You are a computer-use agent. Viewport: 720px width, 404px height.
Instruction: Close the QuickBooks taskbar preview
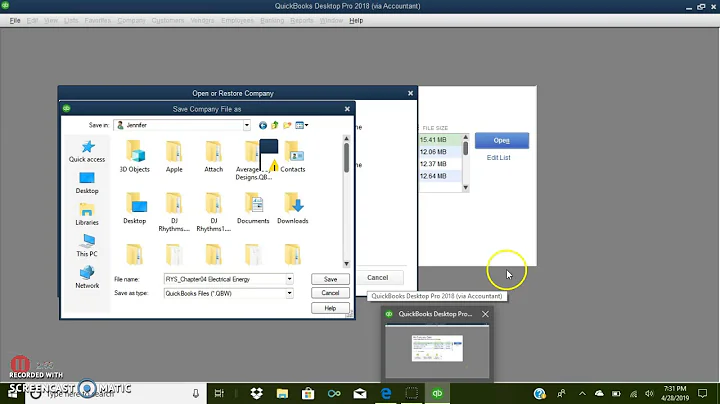click(485, 314)
